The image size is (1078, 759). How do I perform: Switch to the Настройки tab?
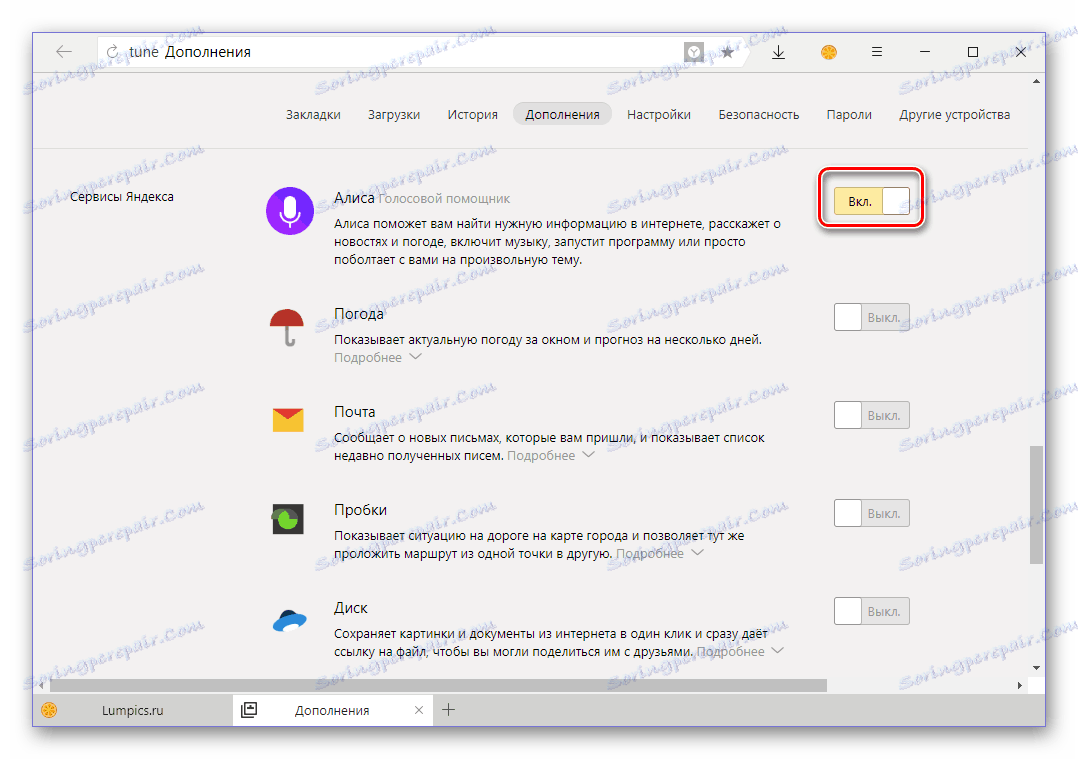tap(659, 115)
